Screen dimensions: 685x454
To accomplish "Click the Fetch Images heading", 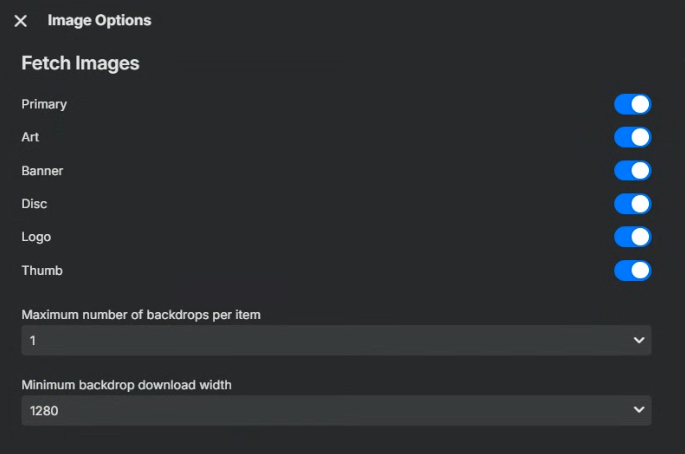I will pyautogui.click(x=80, y=63).
